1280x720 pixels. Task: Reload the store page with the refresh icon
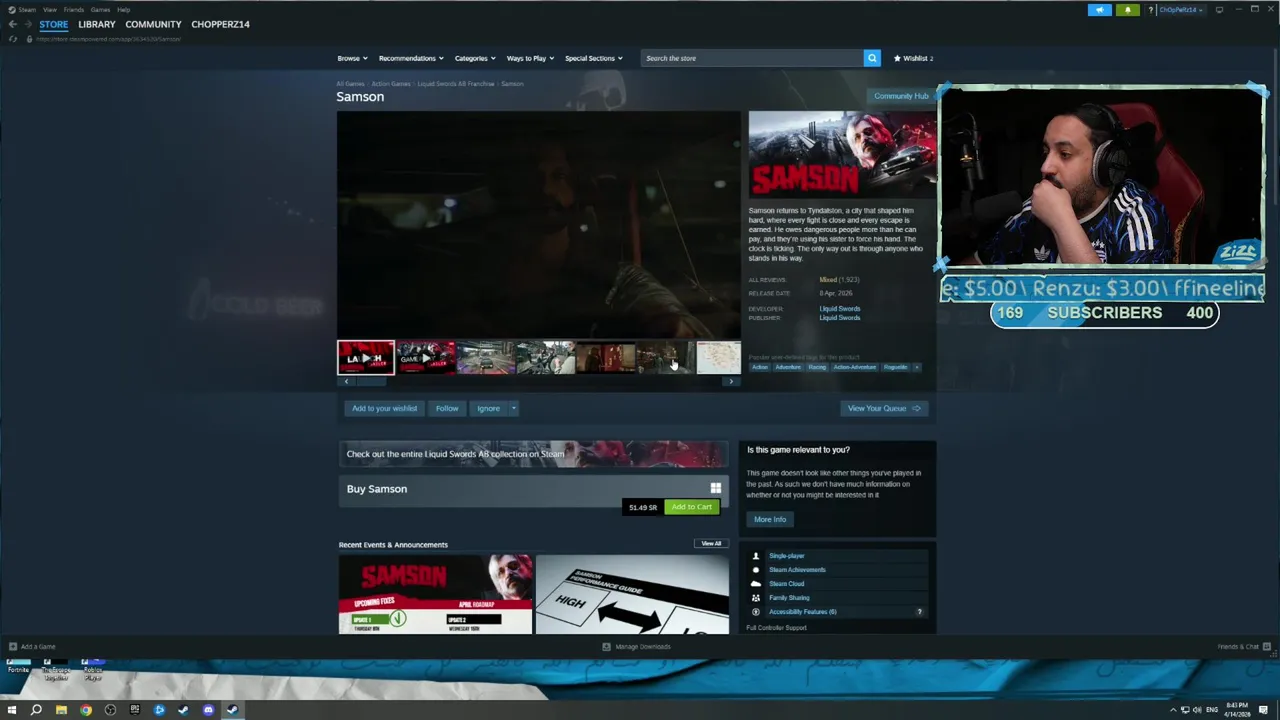[13, 39]
